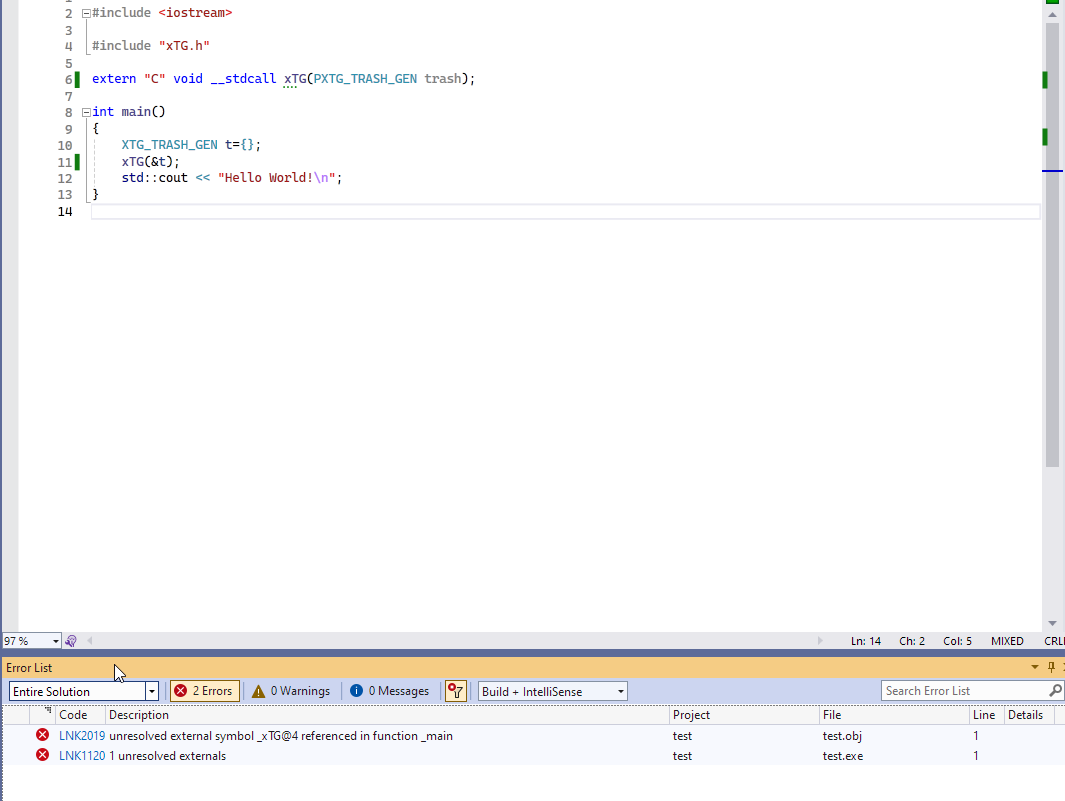Click the Error List title bar
1065x801 pixels.
pos(30,667)
